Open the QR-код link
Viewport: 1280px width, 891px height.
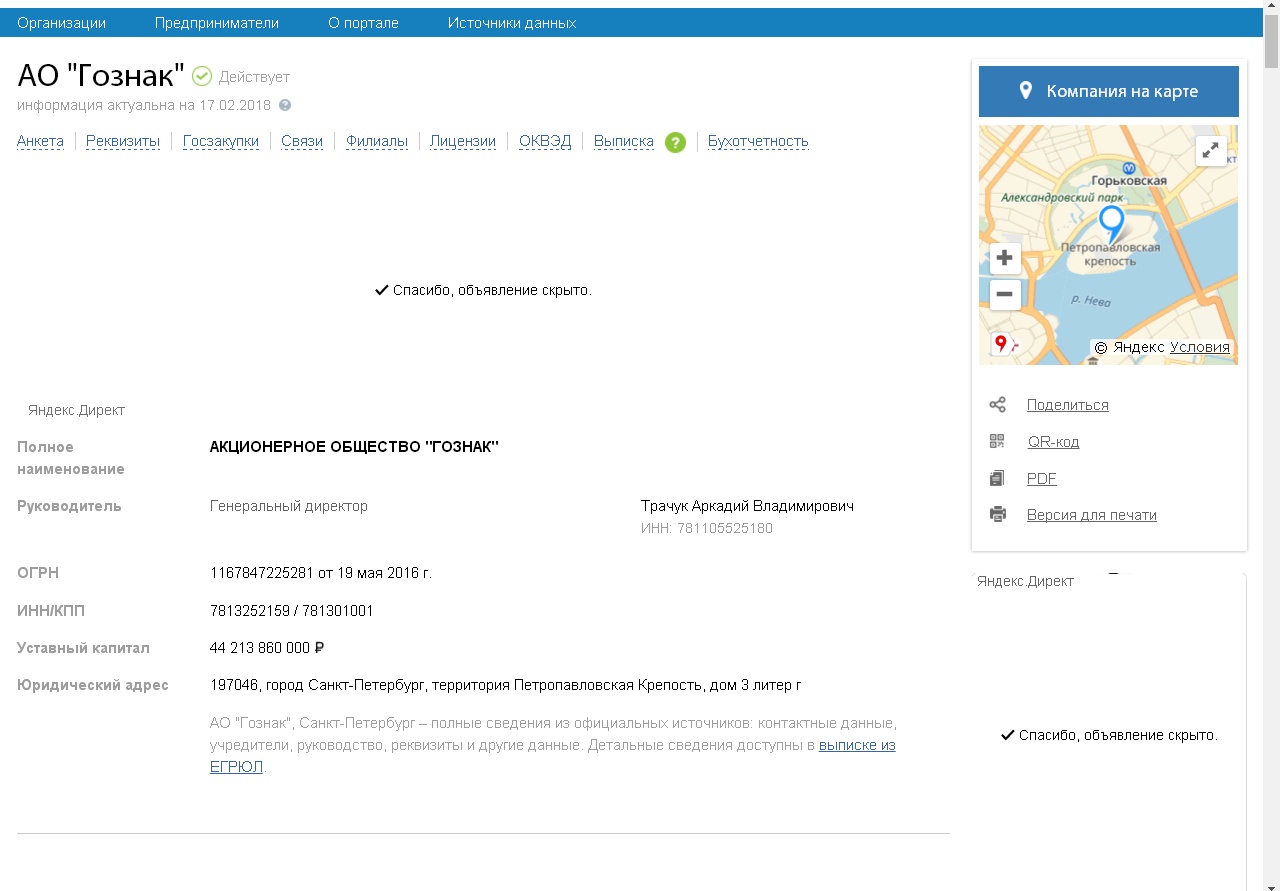click(1053, 441)
